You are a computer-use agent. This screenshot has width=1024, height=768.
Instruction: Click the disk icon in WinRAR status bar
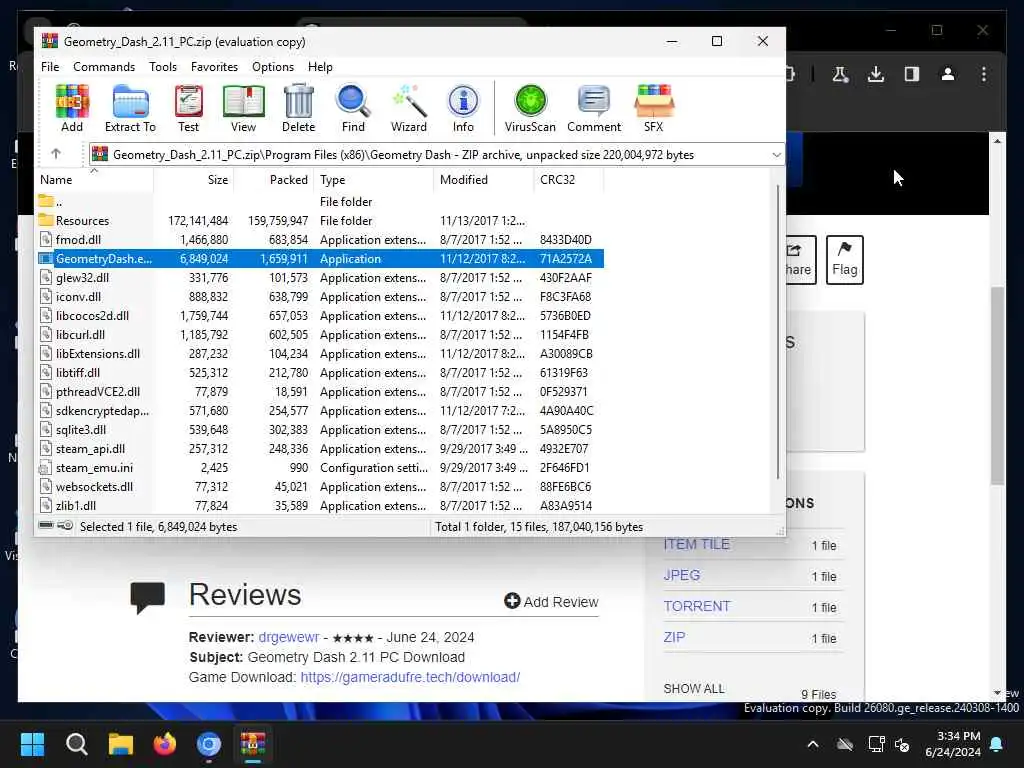46,526
